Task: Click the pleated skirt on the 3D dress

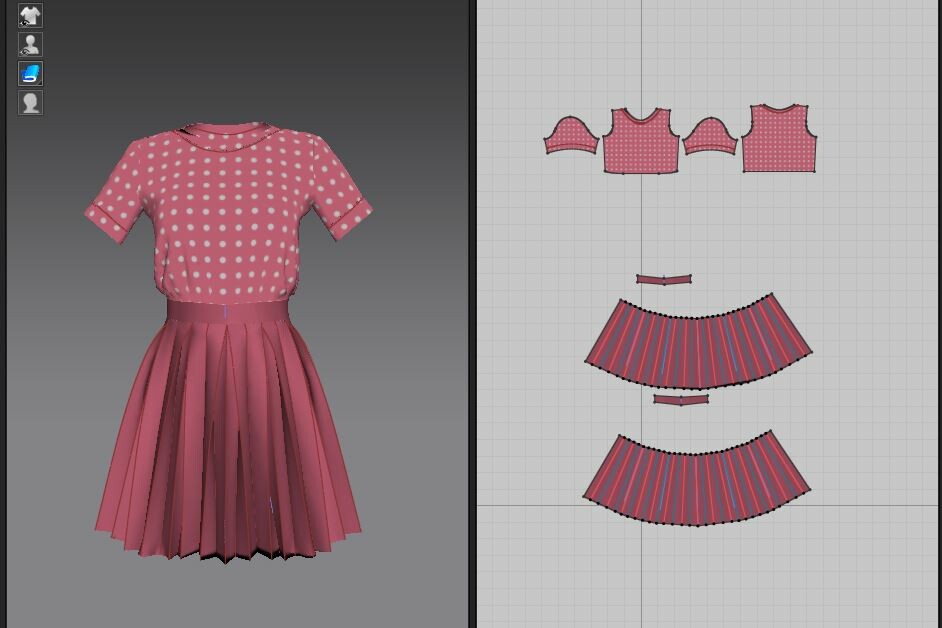Action: point(227,445)
